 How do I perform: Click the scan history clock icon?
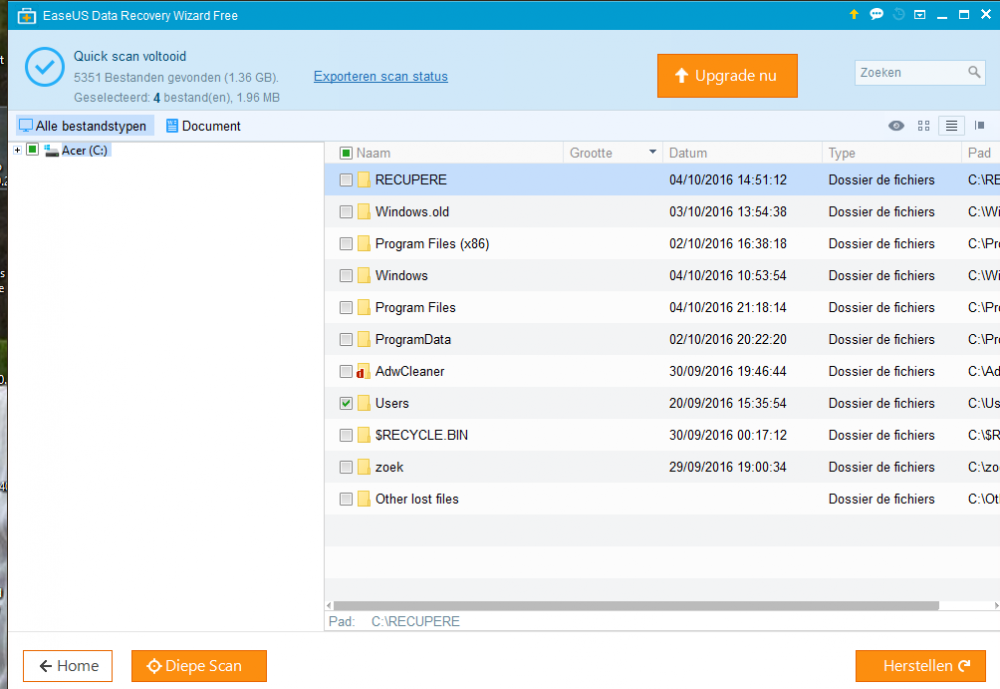click(x=898, y=15)
